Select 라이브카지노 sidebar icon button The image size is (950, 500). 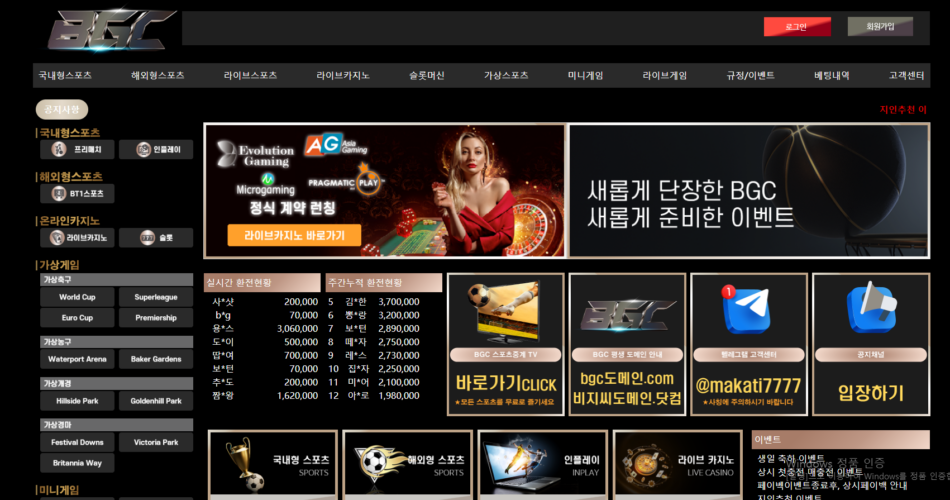pos(76,238)
